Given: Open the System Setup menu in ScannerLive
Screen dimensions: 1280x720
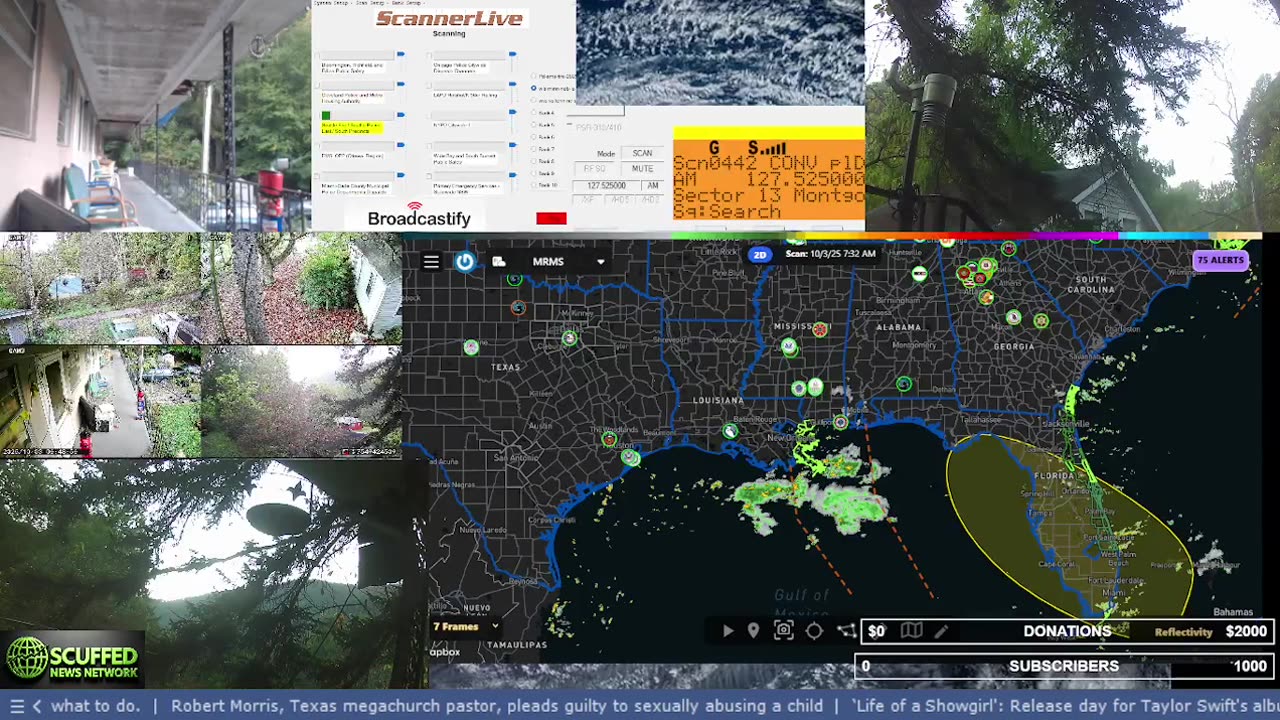Looking at the screenshot, I should (329, 3).
